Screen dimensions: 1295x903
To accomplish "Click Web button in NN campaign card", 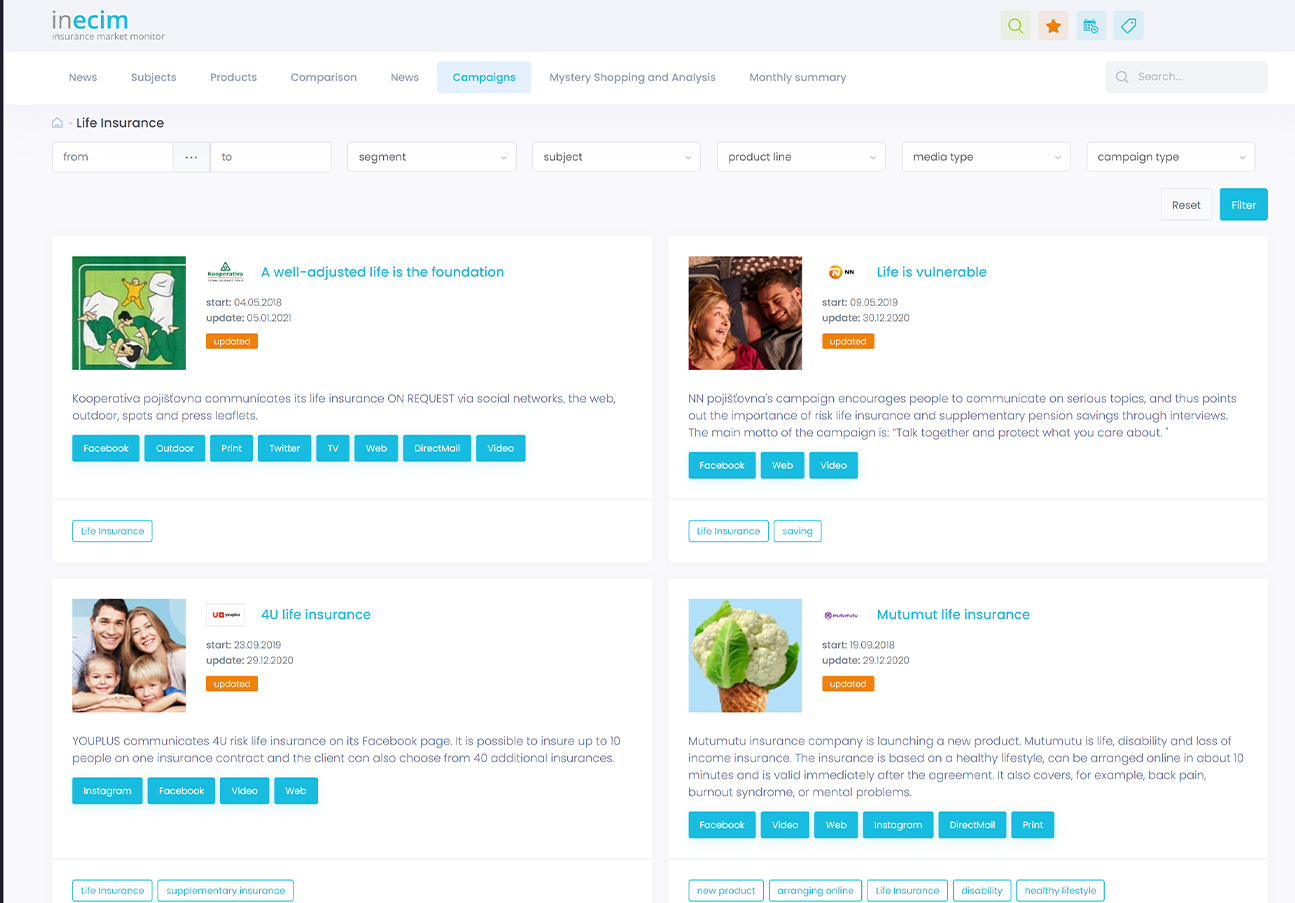I will [783, 465].
